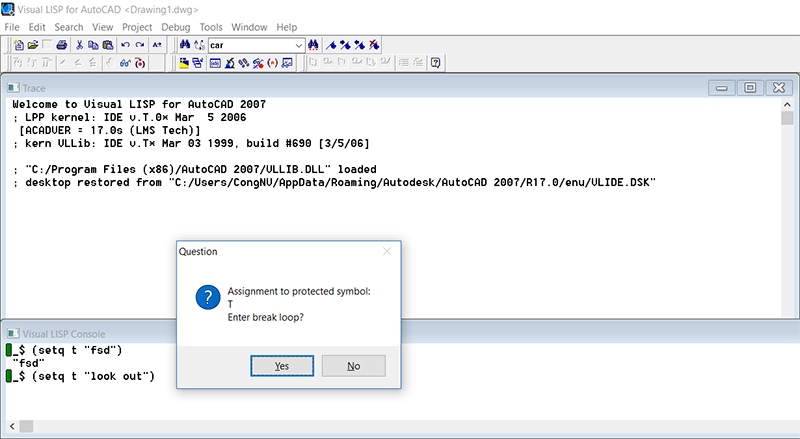Close the Question dialog box
The width and height of the screenshot is (800, 439).
click(387, 252)
